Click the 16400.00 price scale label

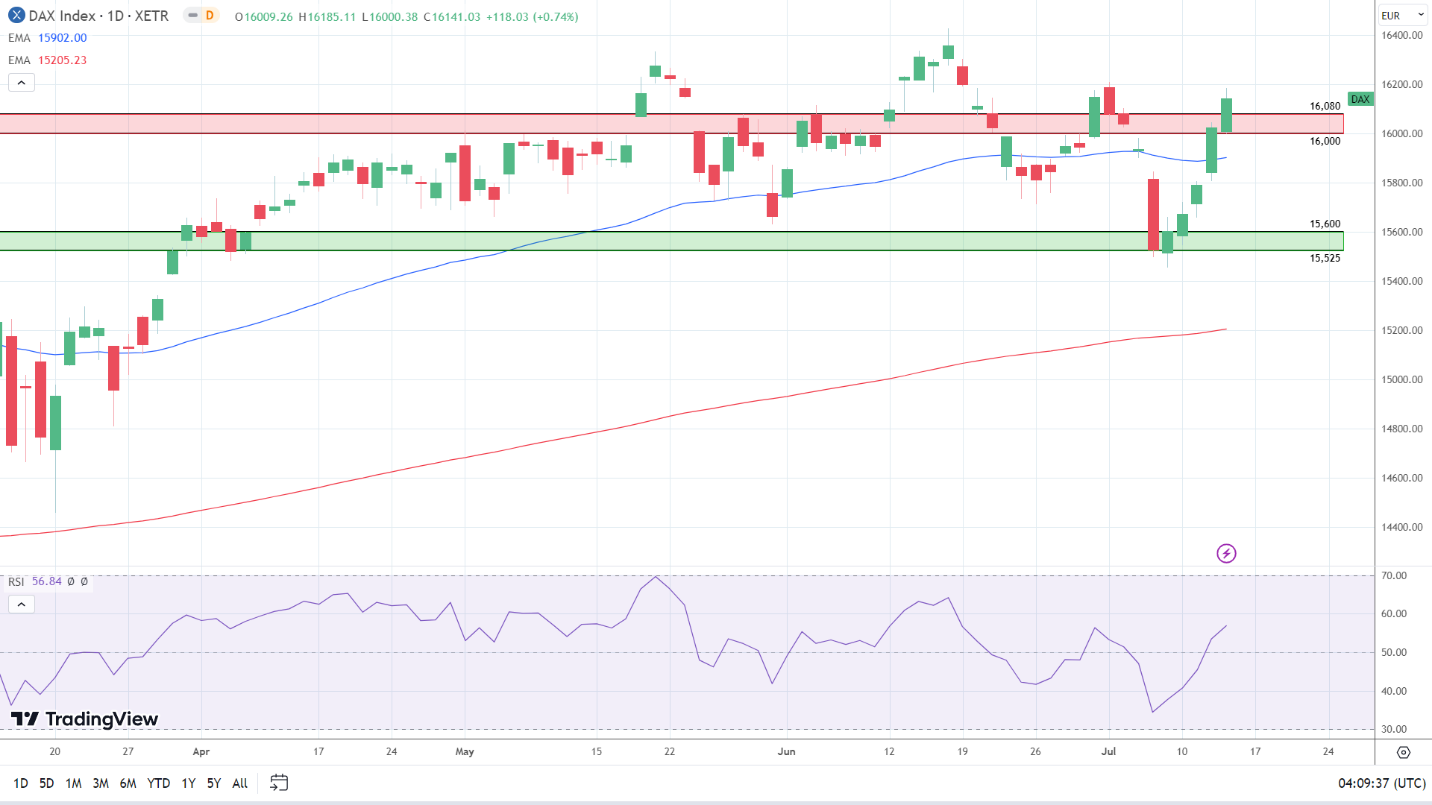click(1403, 35)
